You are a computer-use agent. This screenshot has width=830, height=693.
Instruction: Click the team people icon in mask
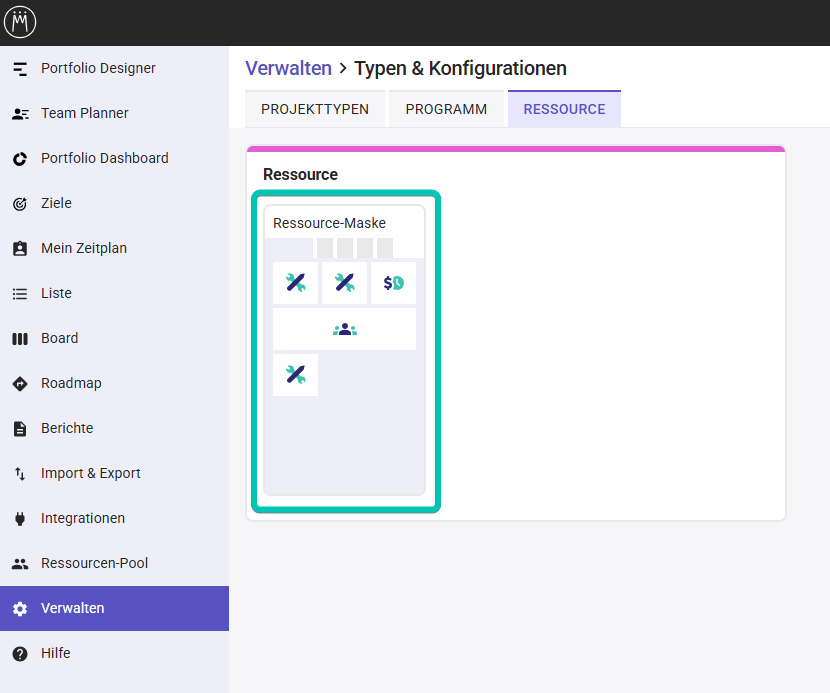345,329
